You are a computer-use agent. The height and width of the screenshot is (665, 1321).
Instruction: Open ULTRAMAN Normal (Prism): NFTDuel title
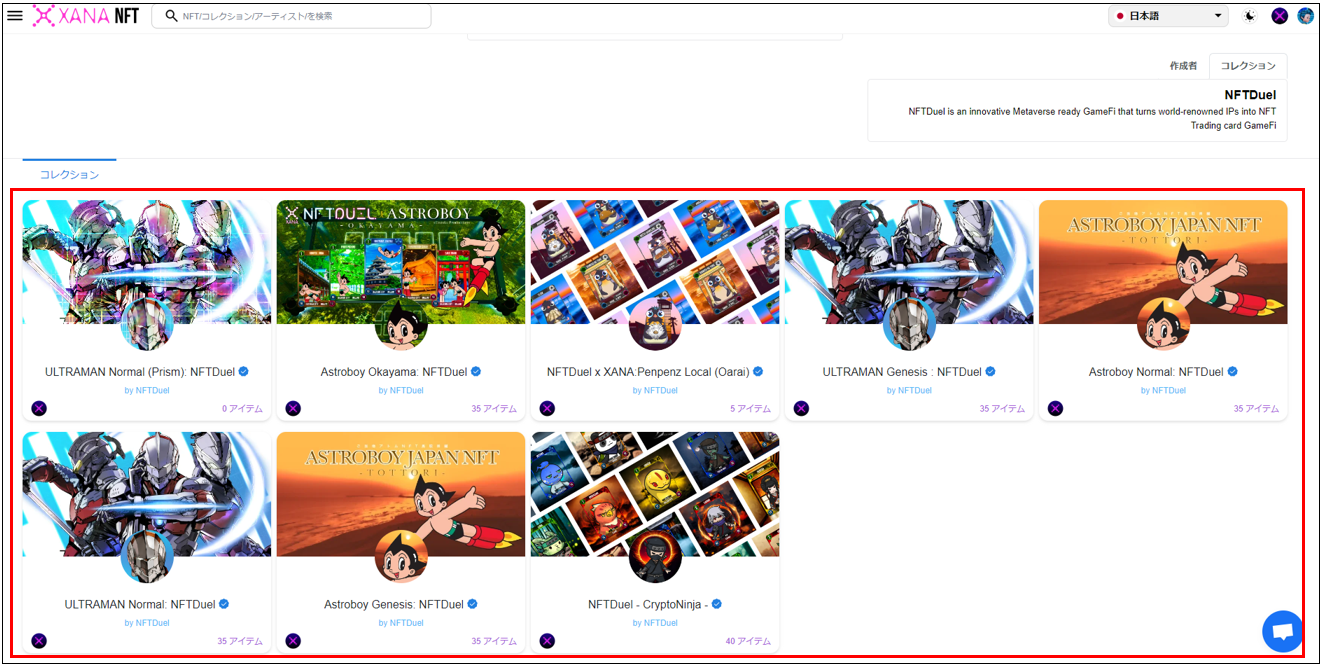[140, 372]
